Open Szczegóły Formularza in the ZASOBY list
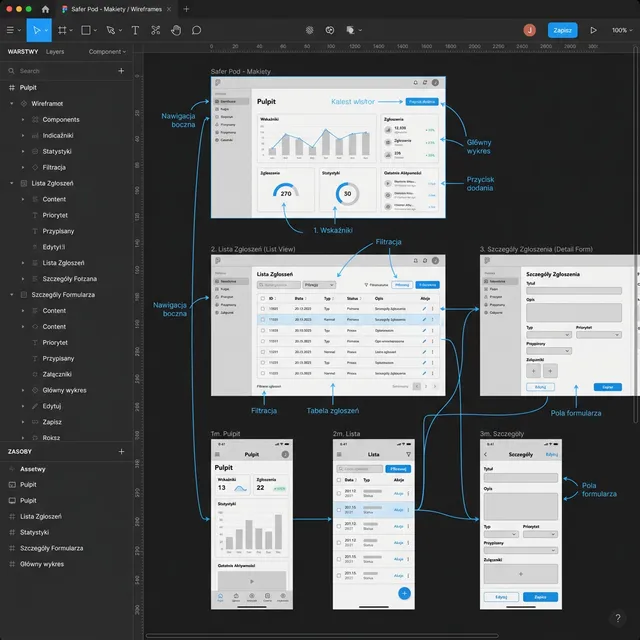Image resolution: width=640 pixels, height=640 pixels. pyautogui.click(x=51, y=548)
